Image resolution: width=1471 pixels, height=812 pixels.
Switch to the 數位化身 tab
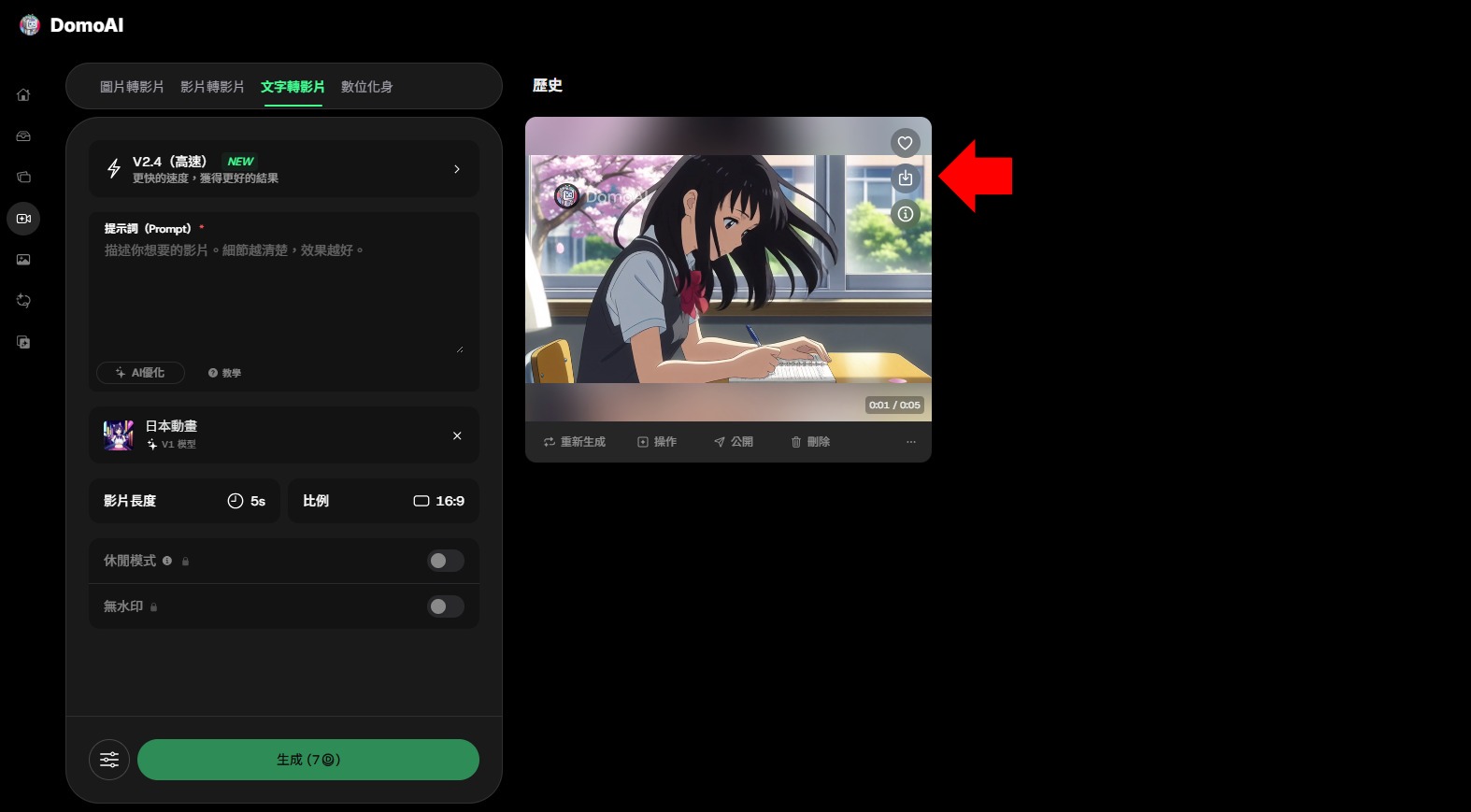366,87
